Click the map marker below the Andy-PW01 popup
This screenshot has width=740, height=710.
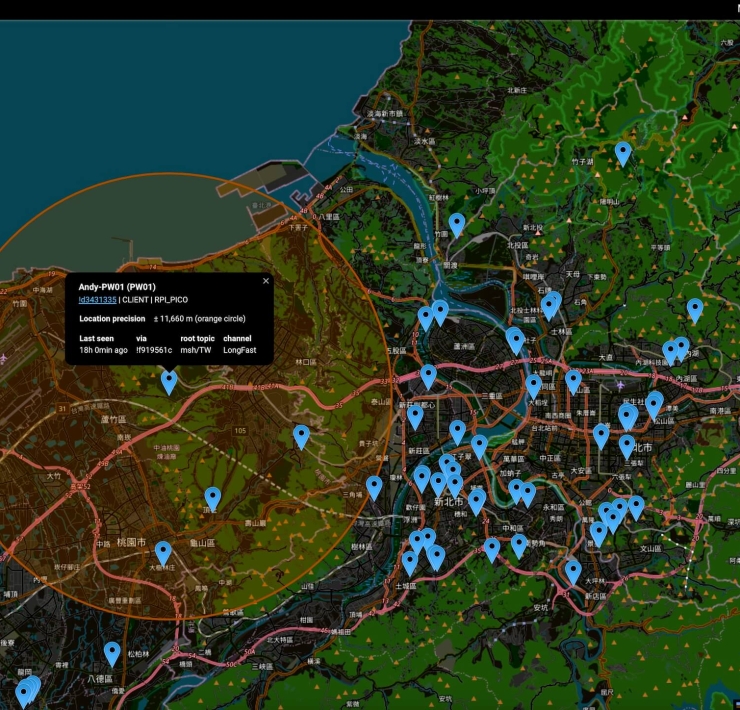[169, 381]
